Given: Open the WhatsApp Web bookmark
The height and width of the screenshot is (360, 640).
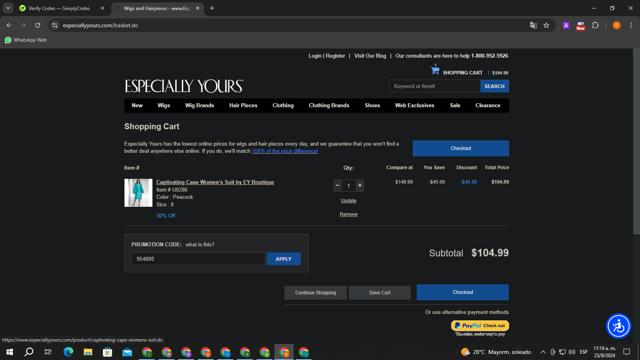Looking at the screenshot, I should (25, 40).
